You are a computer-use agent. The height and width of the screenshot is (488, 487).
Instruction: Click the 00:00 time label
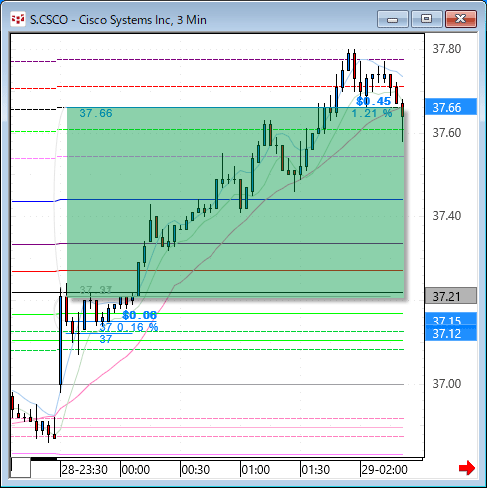click(x=136, y=470)
